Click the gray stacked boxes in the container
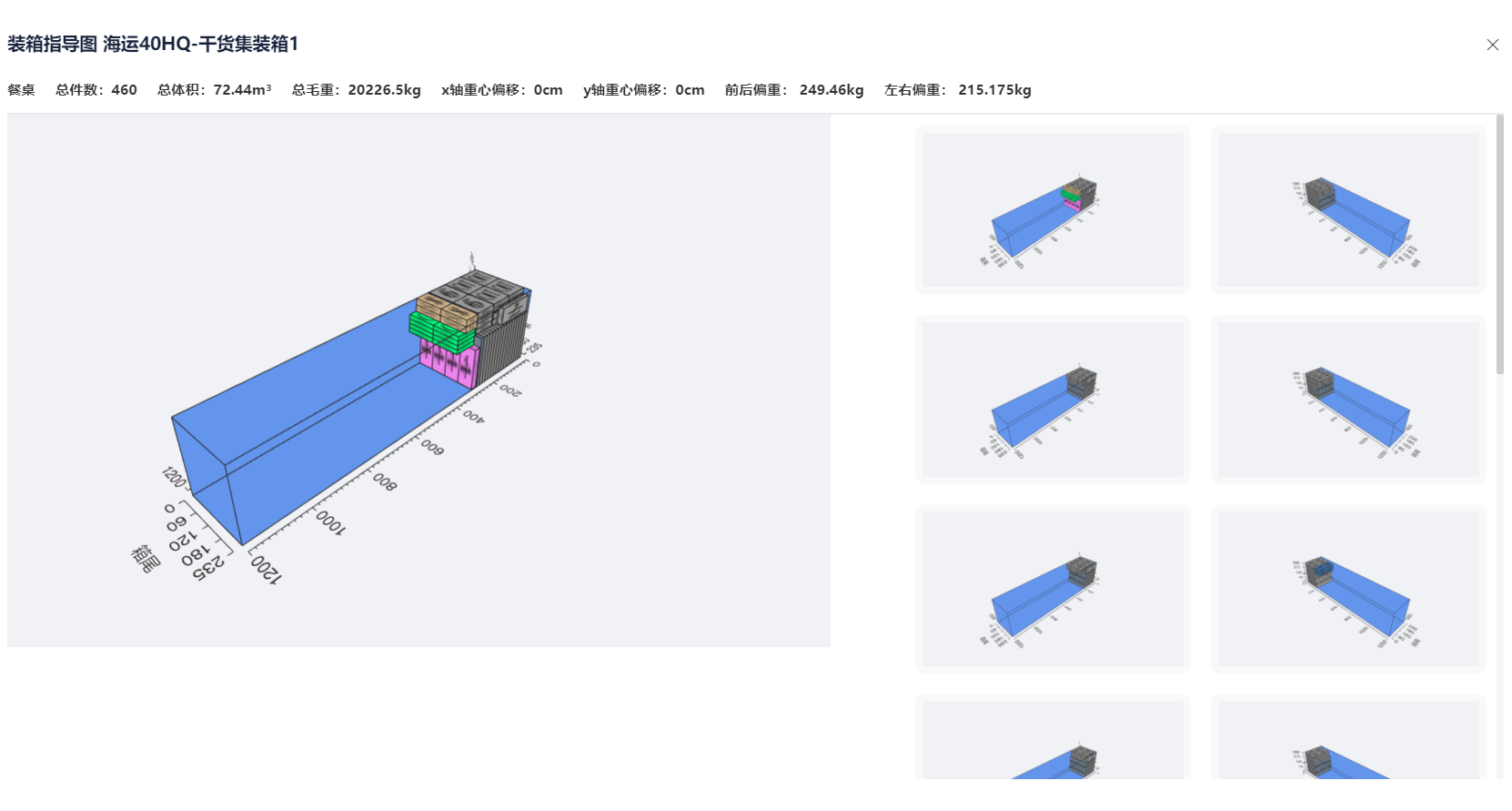The height and width of the screenshot is (811, 1512). [x=500, y=341]
